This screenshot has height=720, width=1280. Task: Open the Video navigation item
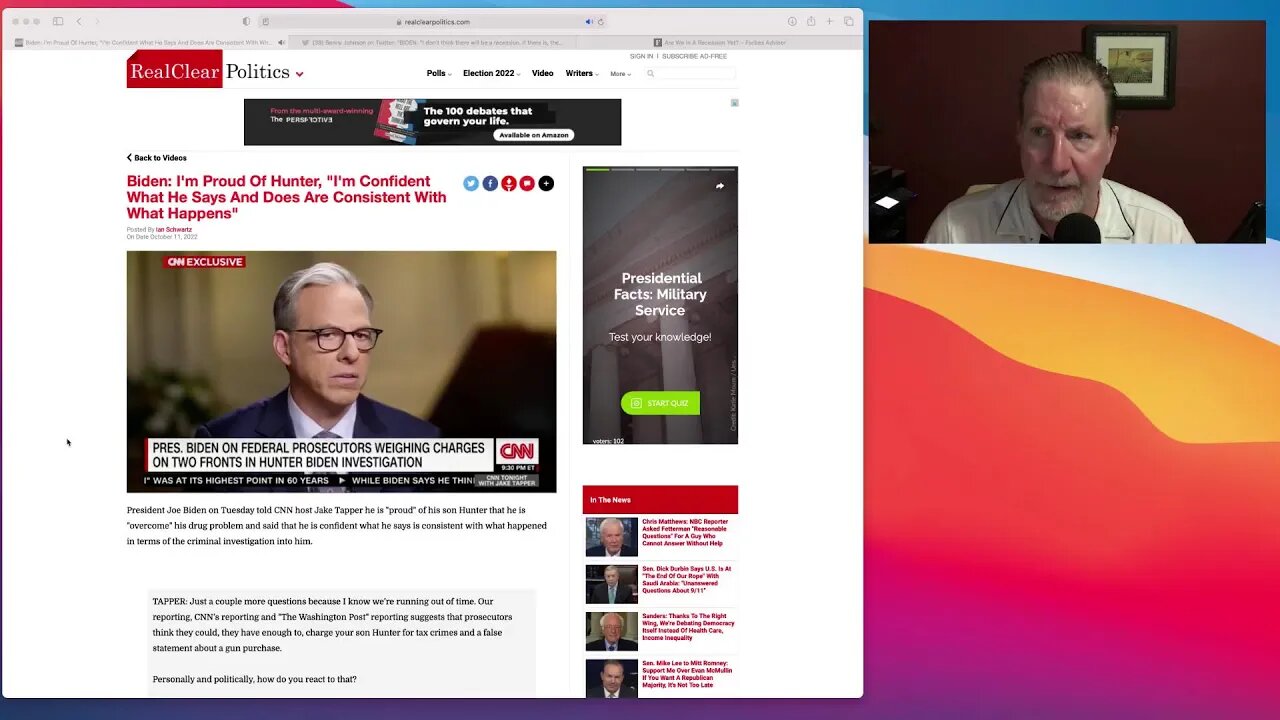(x=542, y=73)
